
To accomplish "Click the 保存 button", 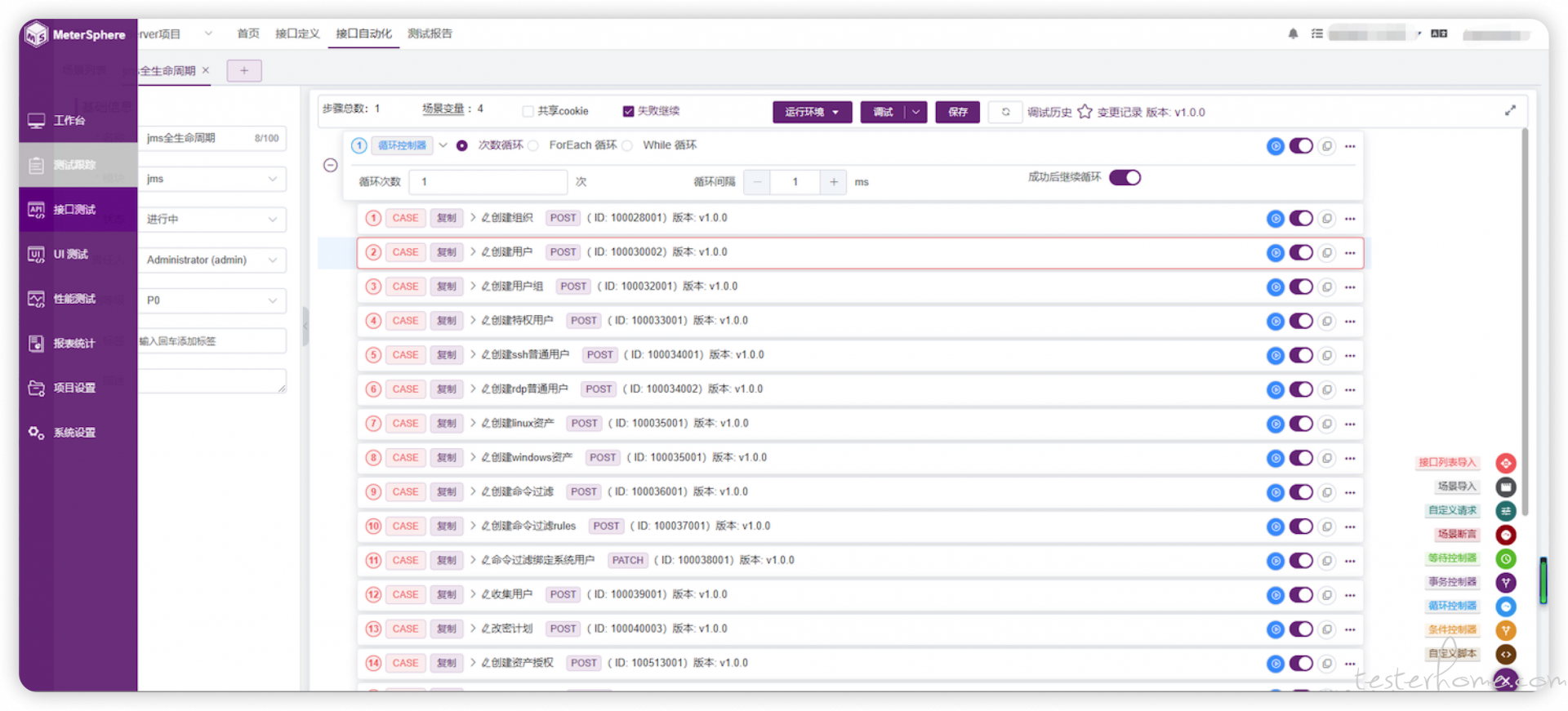I will [x=958, y=112].
